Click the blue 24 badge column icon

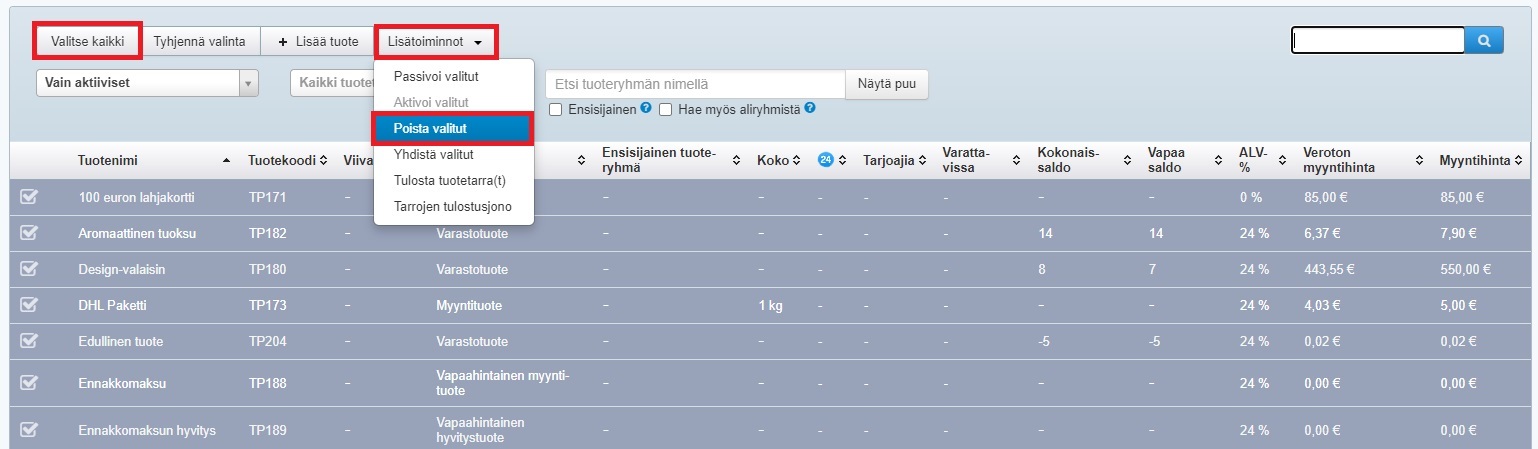[x=826, y=160]
